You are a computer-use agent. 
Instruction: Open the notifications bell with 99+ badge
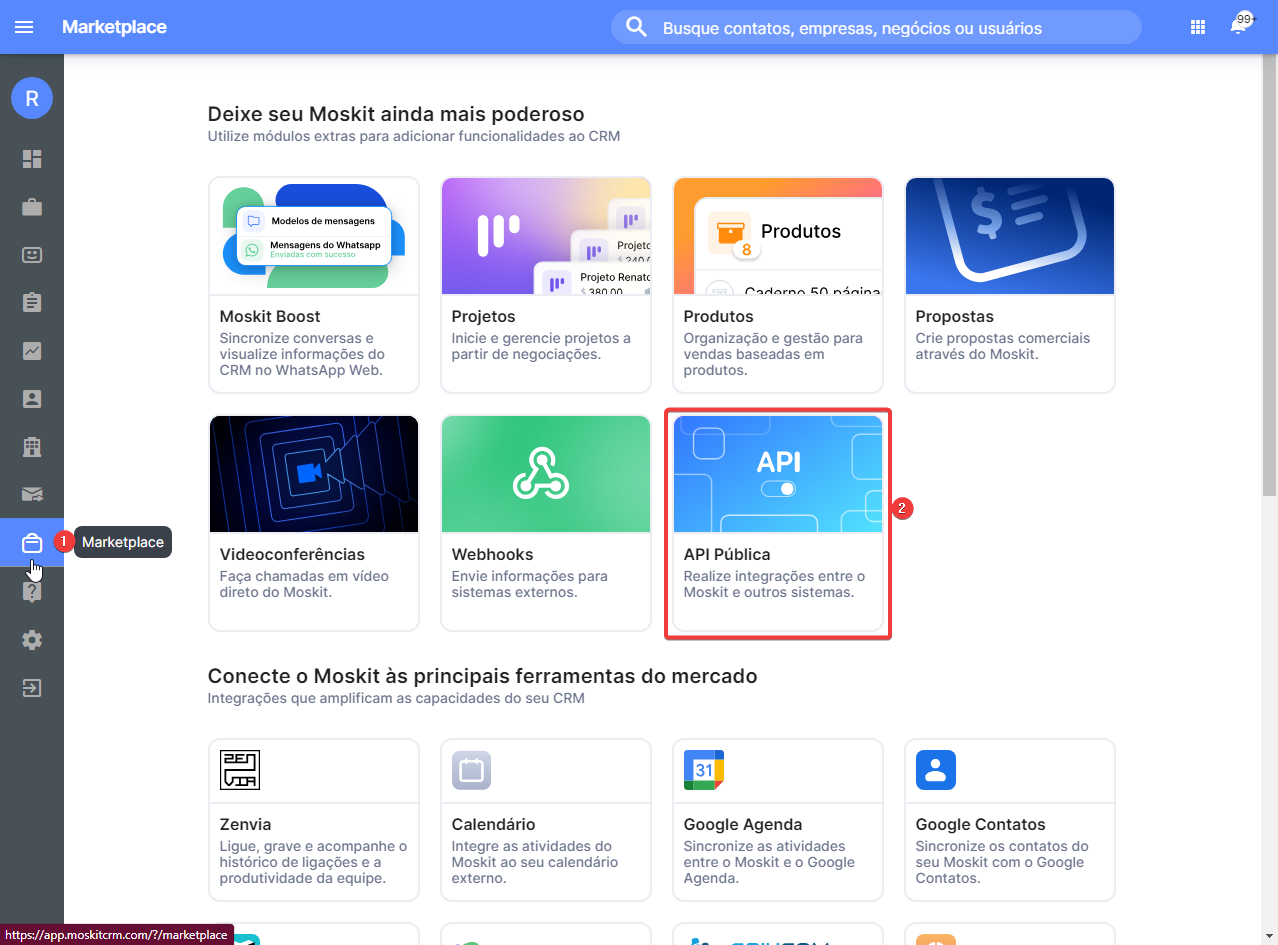pos(1239,27)
